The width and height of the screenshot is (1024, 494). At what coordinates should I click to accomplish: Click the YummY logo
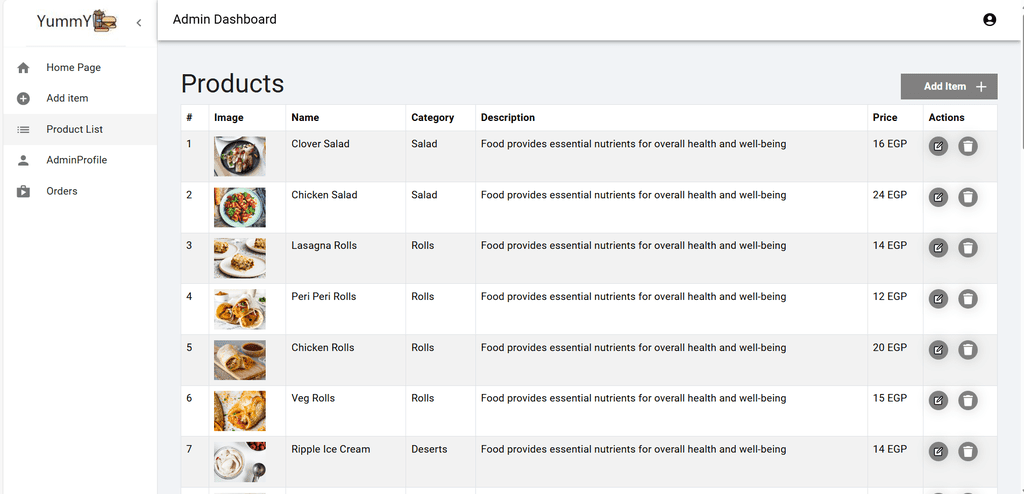[76, 22]
